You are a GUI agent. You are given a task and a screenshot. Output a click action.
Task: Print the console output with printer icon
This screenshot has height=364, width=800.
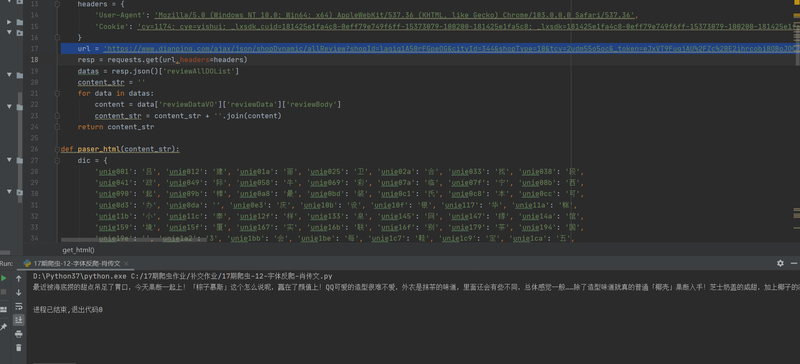point(19,334)
